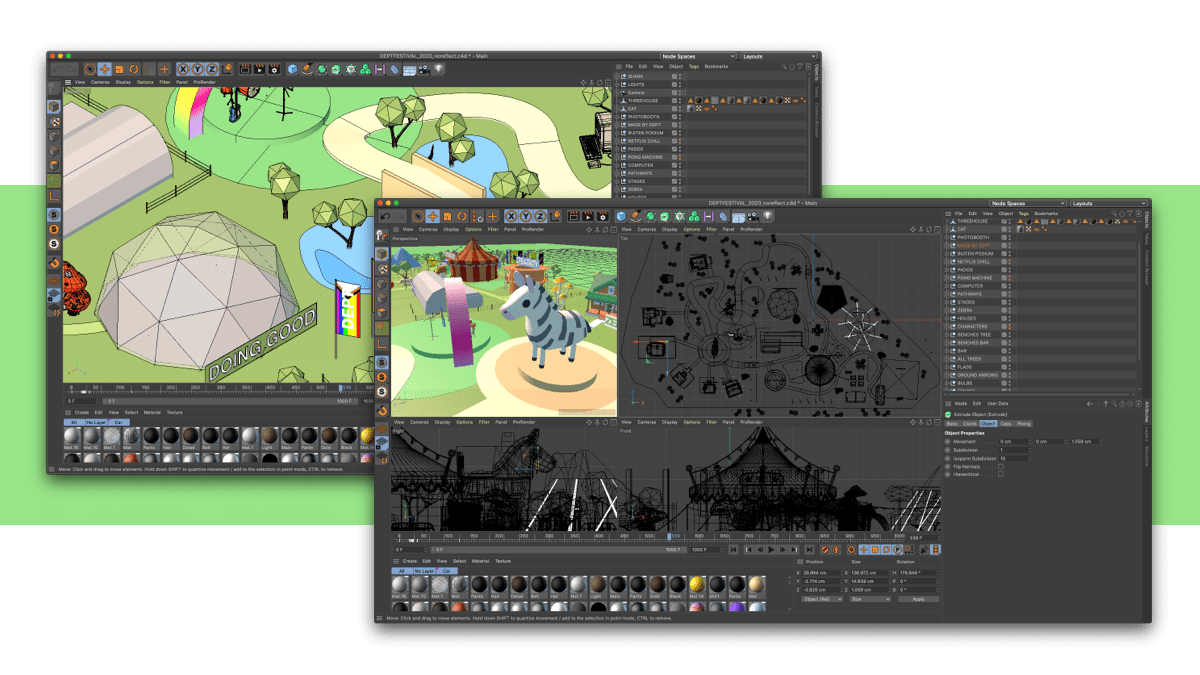Toggle visibility checkmark for ZEBRA object
Image resolution: width=1200 pixels, height=675 pixels.
coord(1006,310)
